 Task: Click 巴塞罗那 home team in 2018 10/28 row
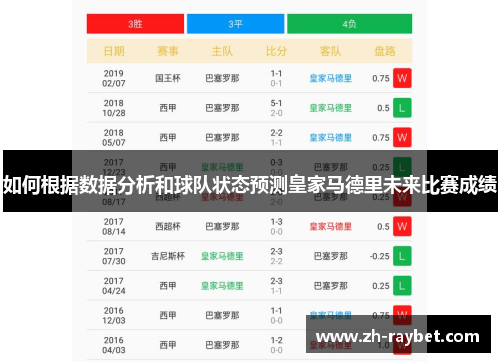point(222,108)
